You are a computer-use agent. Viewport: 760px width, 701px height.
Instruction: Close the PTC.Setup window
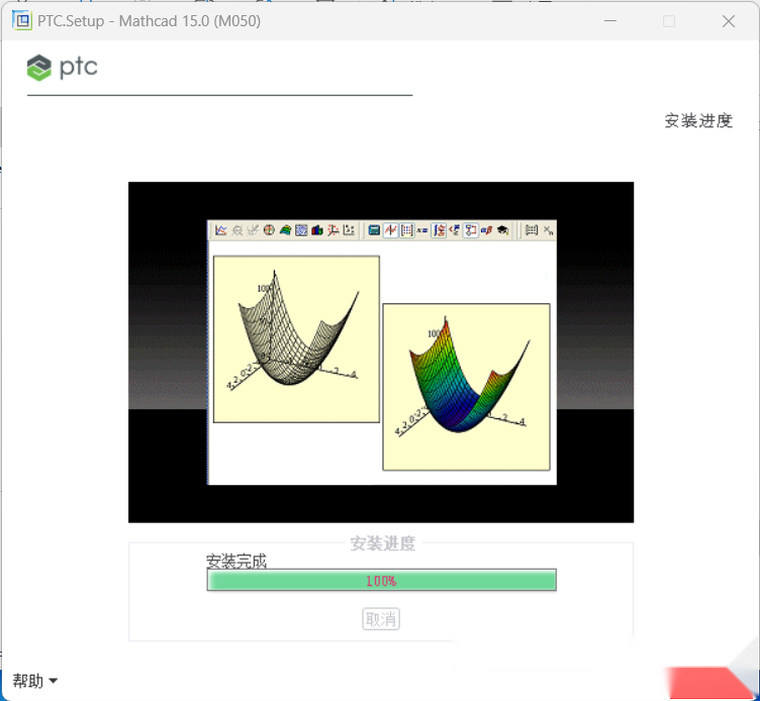(728, 21)
